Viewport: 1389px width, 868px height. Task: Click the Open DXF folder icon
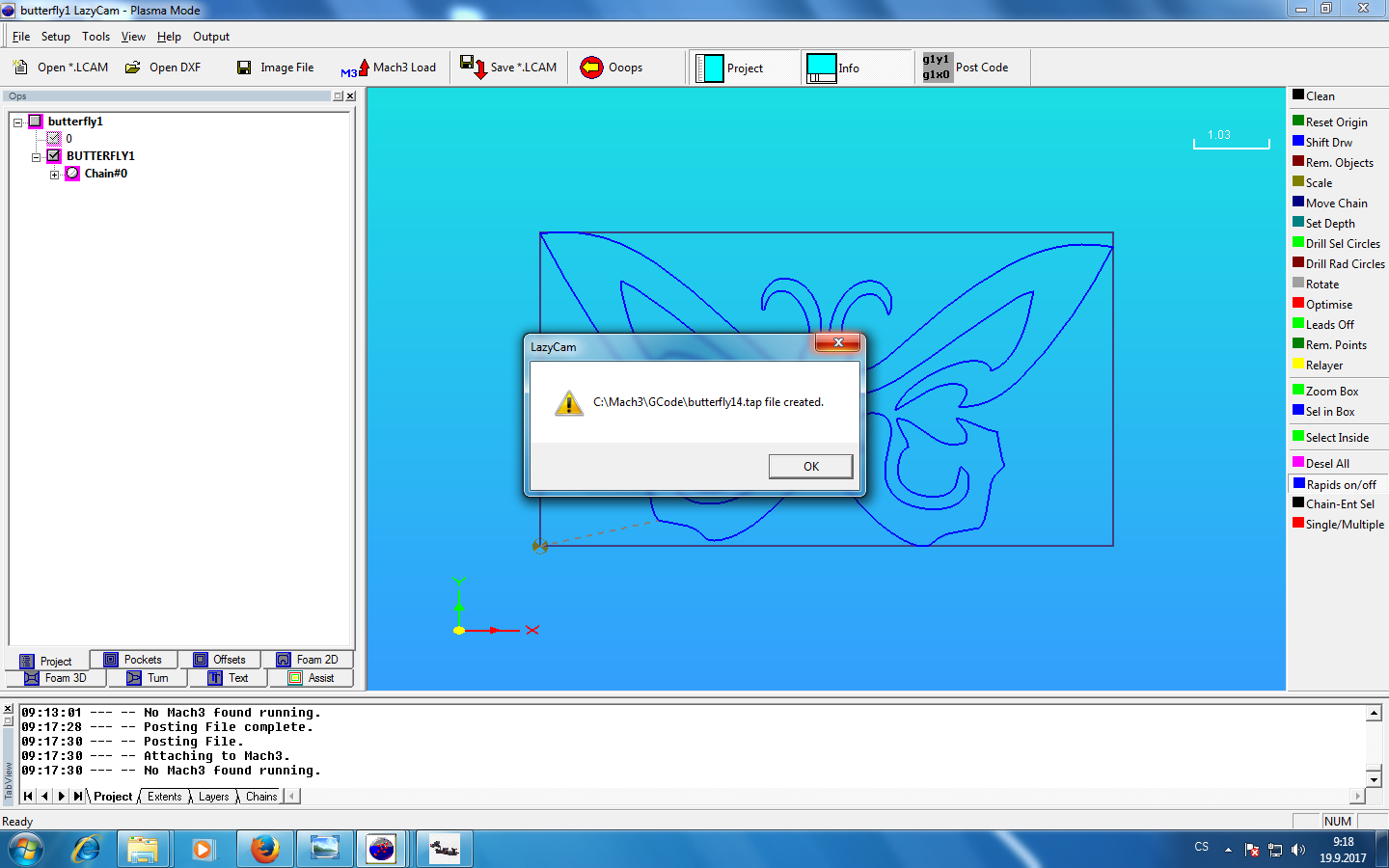coord(133,68)
